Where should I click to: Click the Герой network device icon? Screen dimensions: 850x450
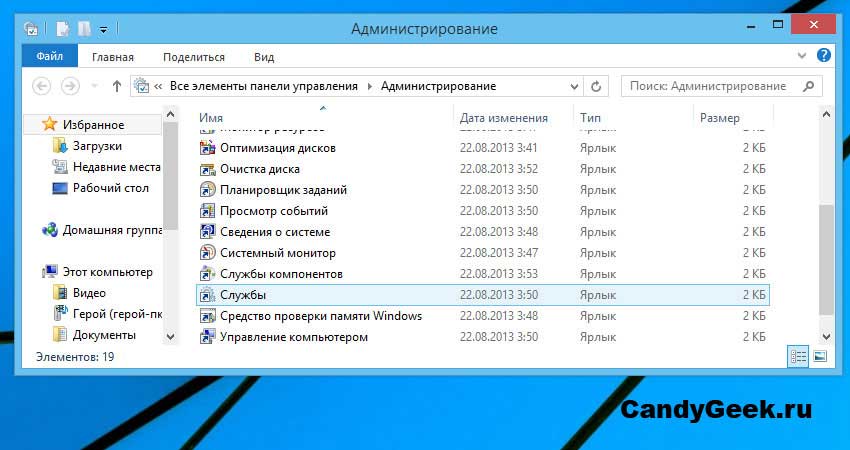60,313
